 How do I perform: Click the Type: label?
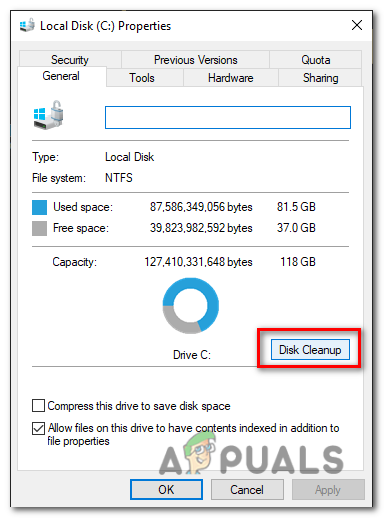(45, 157)
